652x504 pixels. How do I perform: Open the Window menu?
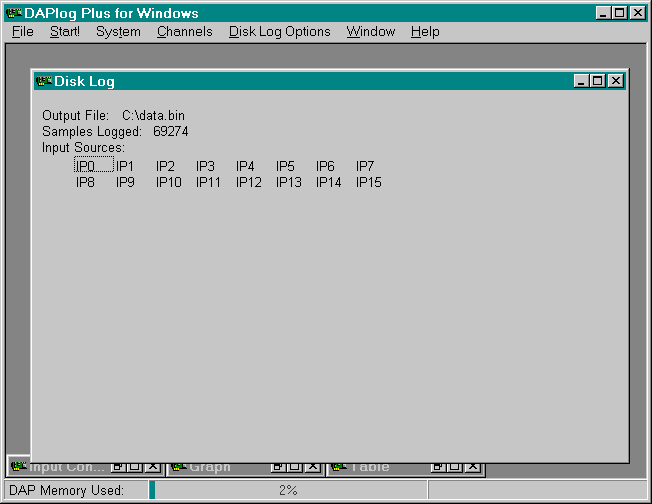(x=370, y=32)
